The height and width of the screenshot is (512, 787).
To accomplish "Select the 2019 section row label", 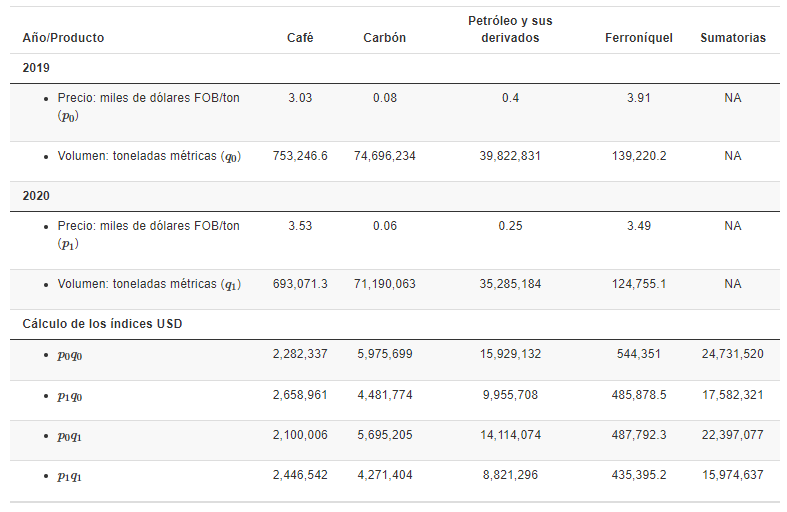I will (36, 68).
